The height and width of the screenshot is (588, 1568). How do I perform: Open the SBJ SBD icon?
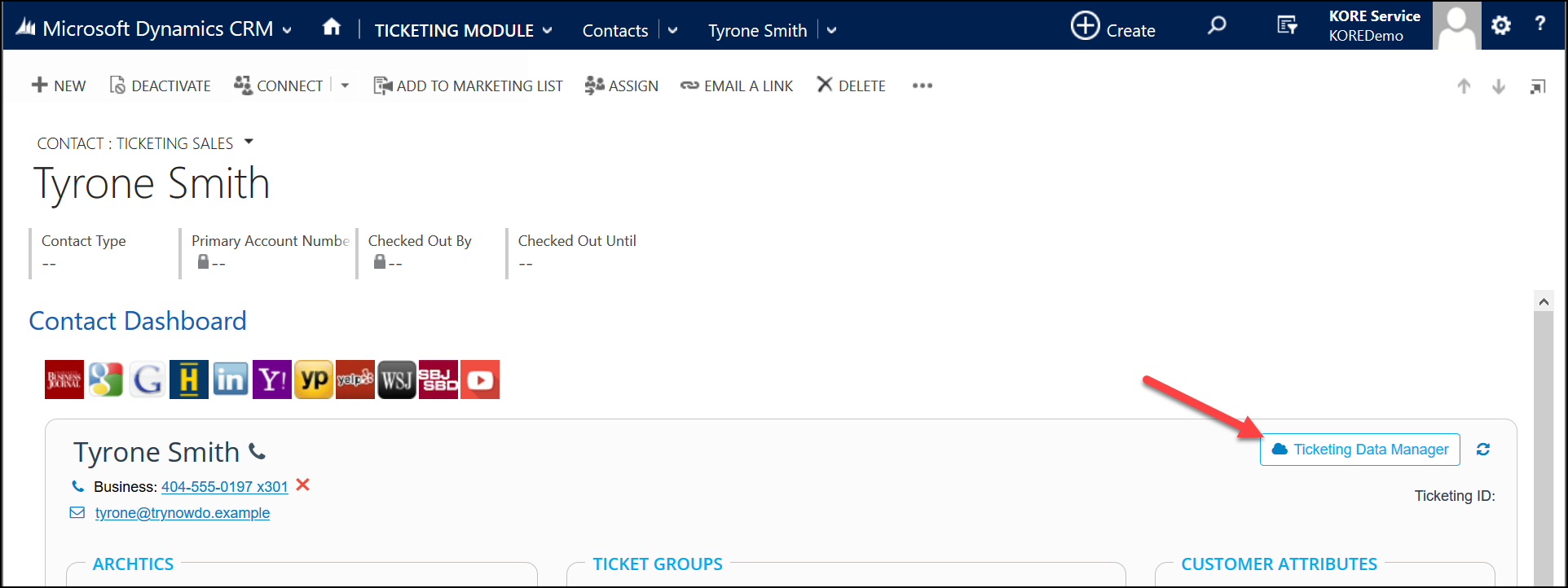(x=438, y=380)
